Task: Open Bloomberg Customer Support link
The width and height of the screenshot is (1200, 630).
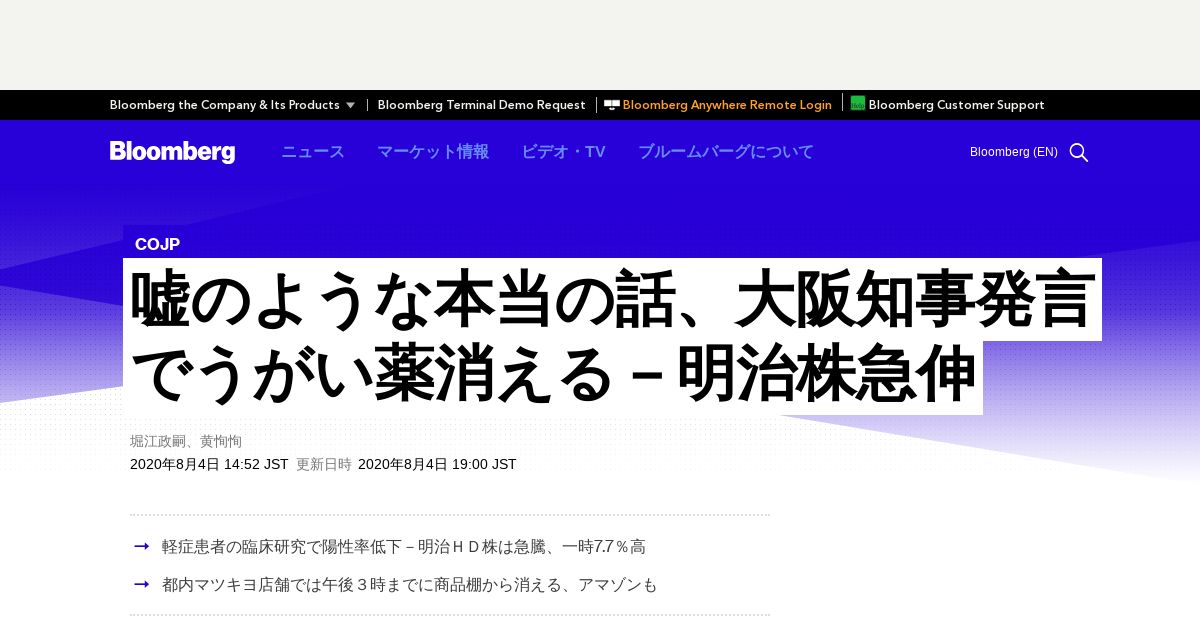Action: [x=956, y=105]
